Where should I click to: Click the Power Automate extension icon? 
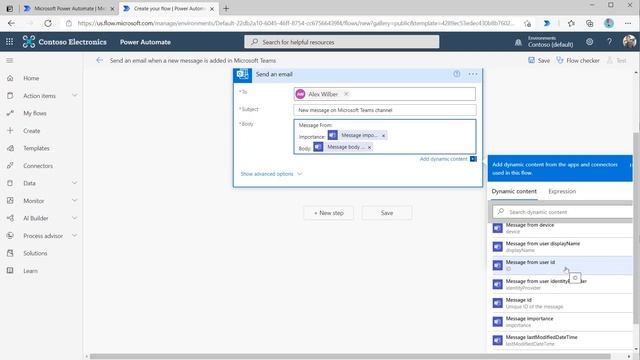[x=547, y=23]
